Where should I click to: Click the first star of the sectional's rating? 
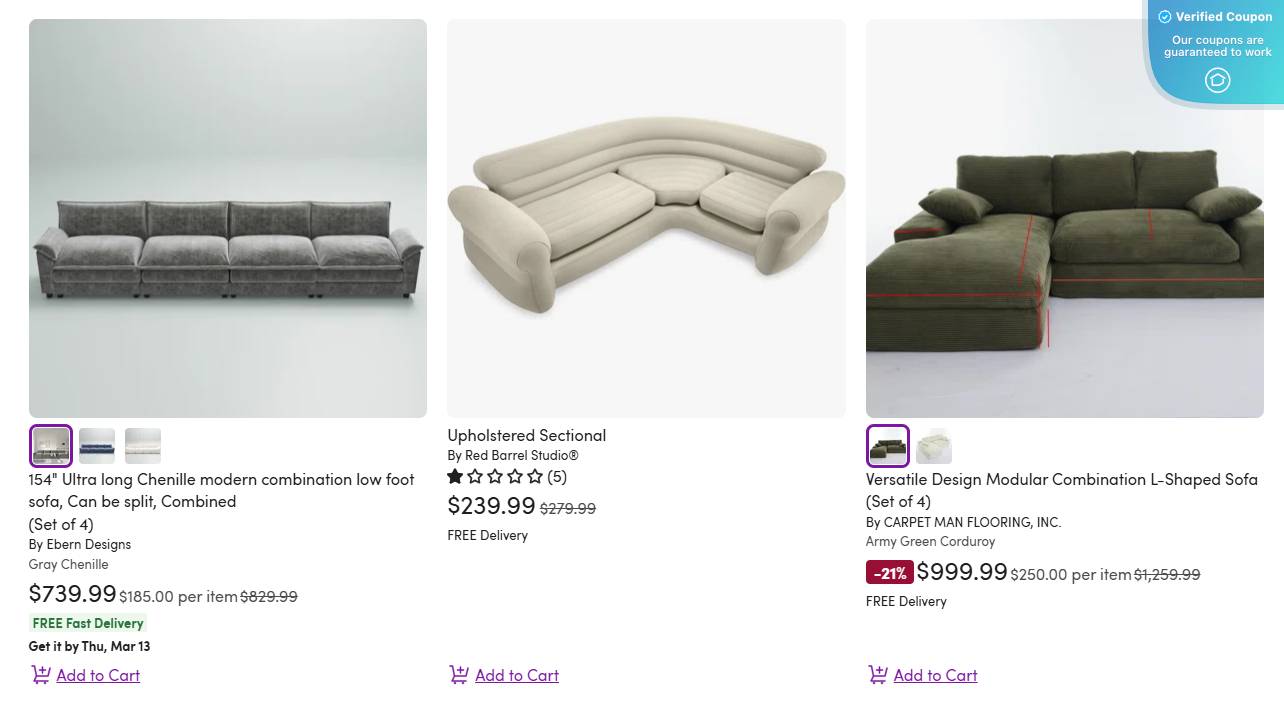coord(455,477)
